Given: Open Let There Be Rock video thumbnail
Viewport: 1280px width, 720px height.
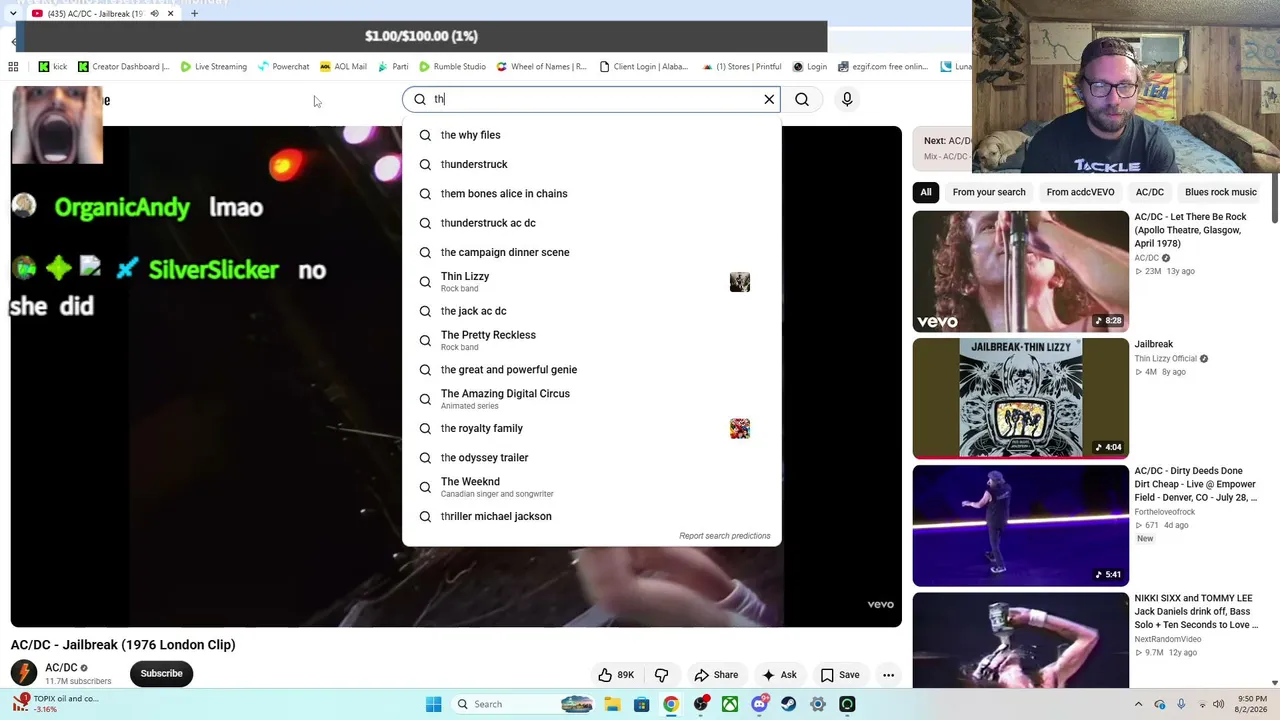Looking at the screenshot, I should [1020, 271].
